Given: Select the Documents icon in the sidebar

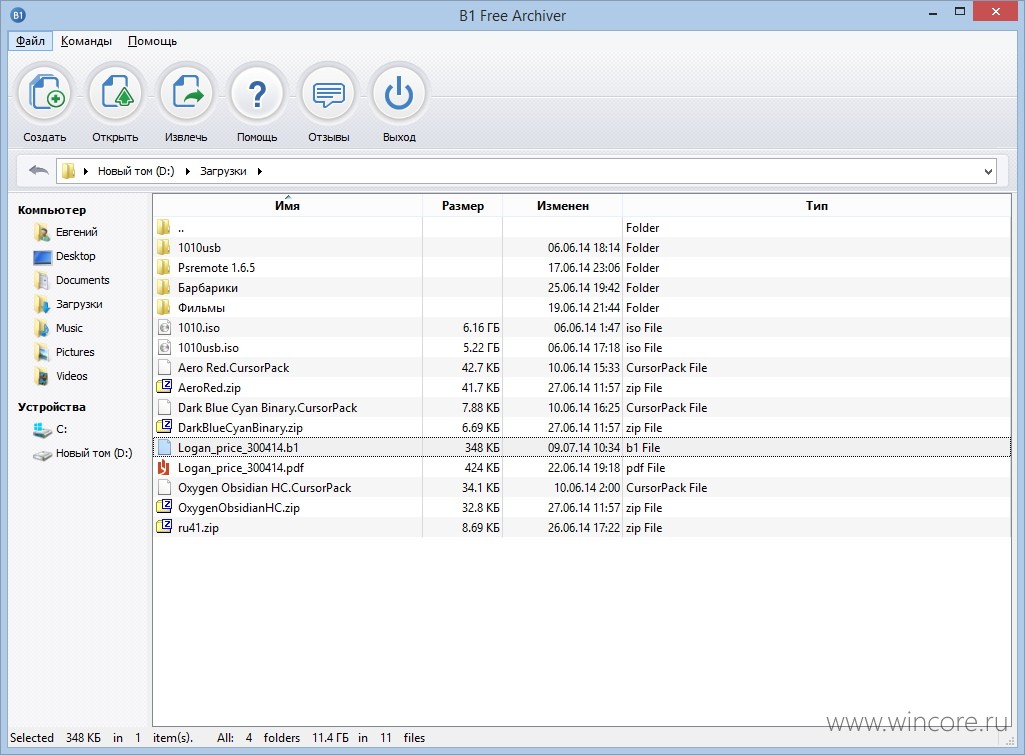Looking at the screenshot, I should click(x=41, y=280).
